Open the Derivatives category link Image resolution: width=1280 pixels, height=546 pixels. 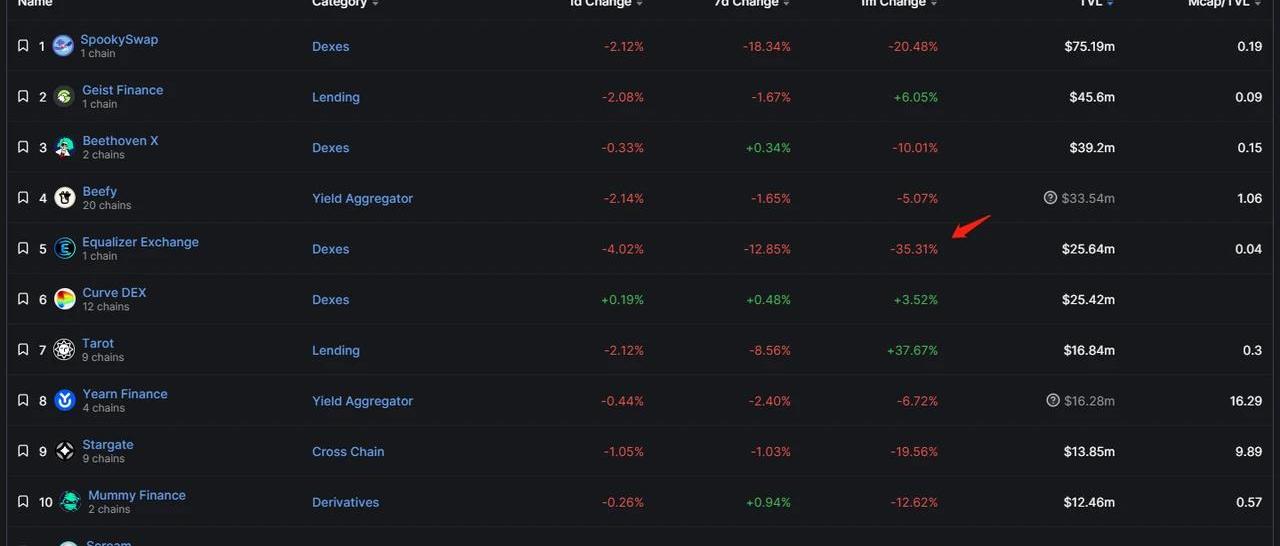click(x=345, y=502)
